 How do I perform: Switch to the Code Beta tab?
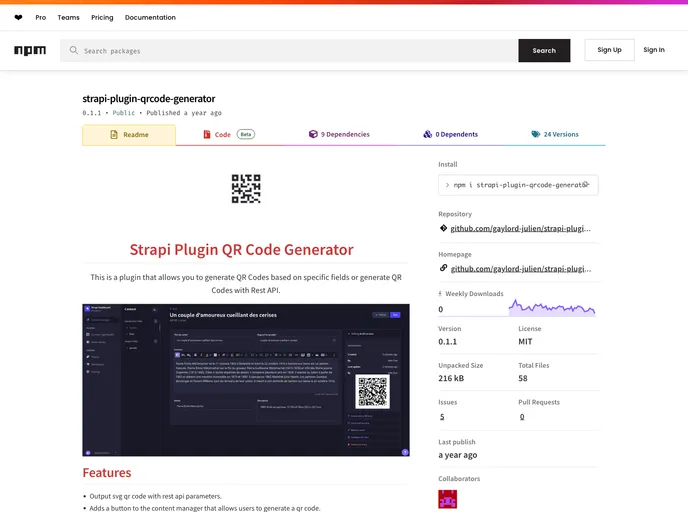pyautogui.click(x=229, y=134)
